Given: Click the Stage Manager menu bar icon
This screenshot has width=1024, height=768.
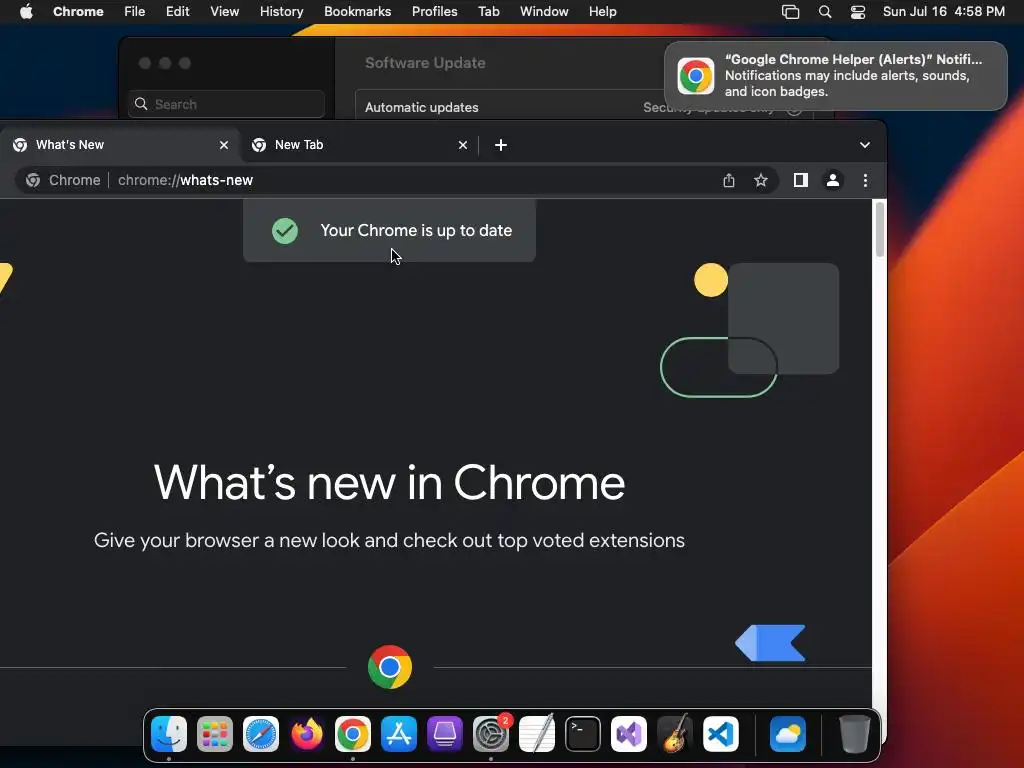Looking at the screenshot, I should coord(791,12).
